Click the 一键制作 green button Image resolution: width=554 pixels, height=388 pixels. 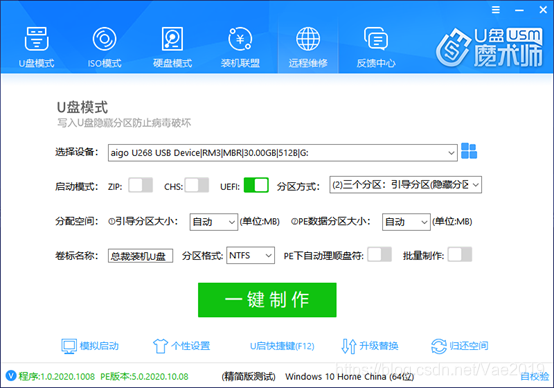(x=267, y=300)
